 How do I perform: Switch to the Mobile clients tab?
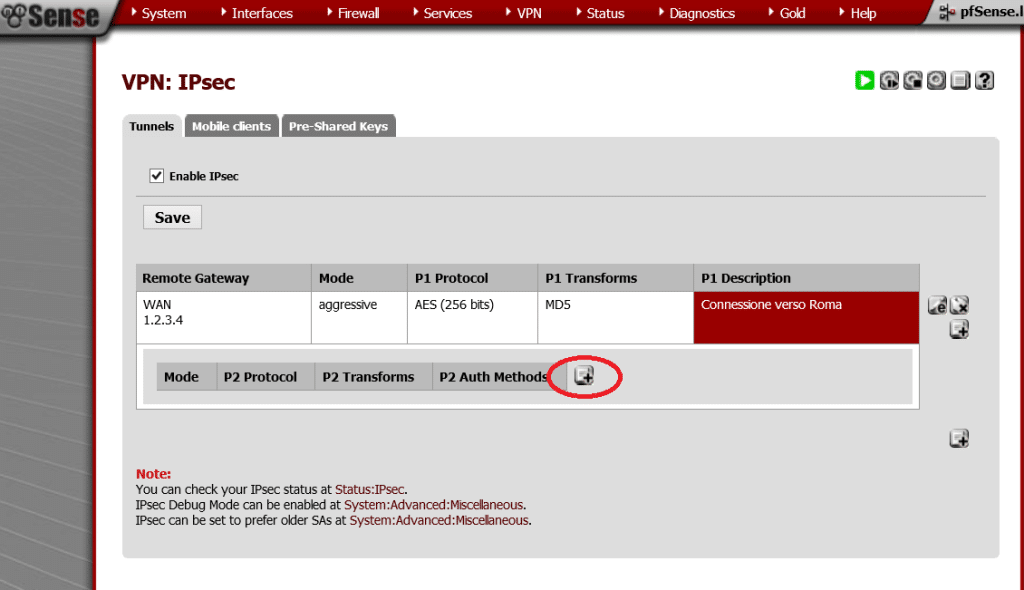click(x=231, y=126)
